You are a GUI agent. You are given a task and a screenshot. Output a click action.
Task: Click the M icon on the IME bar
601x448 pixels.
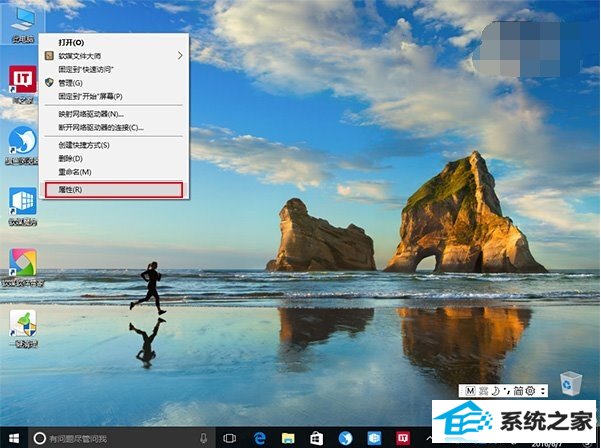pos(470,391)
